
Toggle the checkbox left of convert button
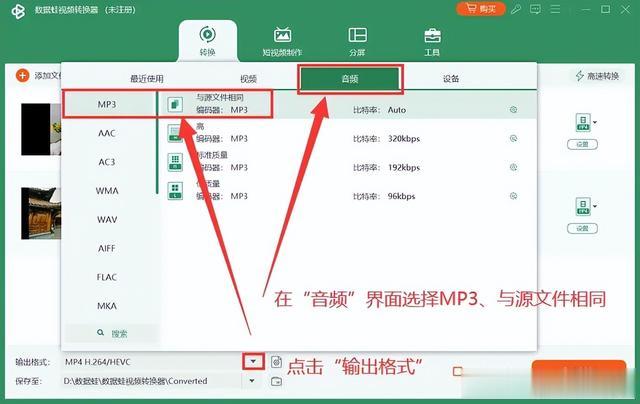pos(458,371)
